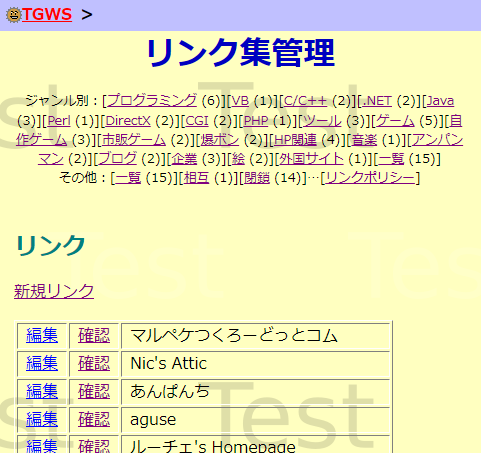This screenshot has height=453, width=481.
Task: Open the TGWS home link
Action: point(47,15)
